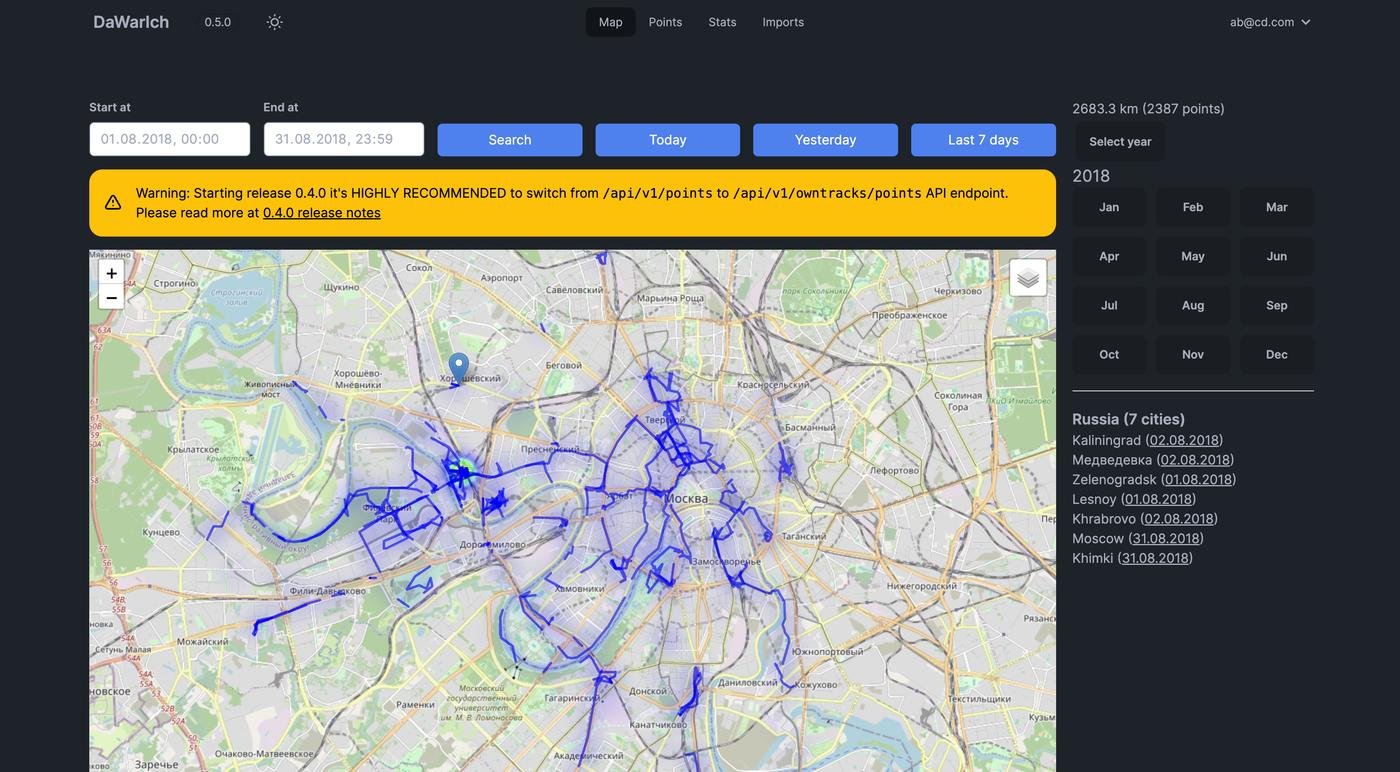Image resolution: width=1400 pixels, height=772 pixels.
Task: Expand the Select year menu
Action: click(1120, 142)
